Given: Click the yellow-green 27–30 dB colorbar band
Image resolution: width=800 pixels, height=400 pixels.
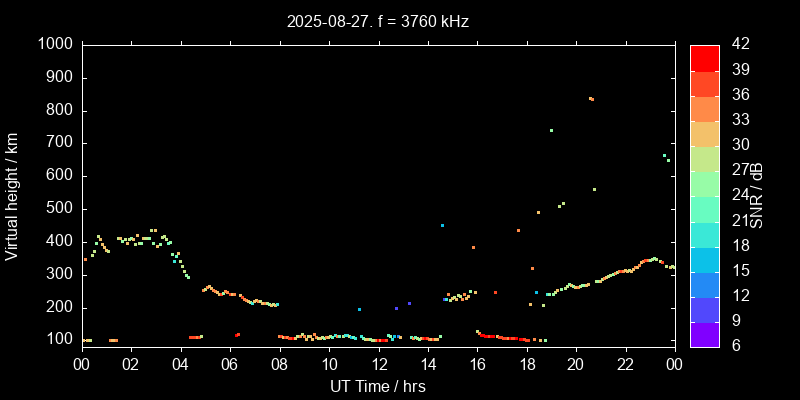Looking at the screenshot, I should point(705,158).
